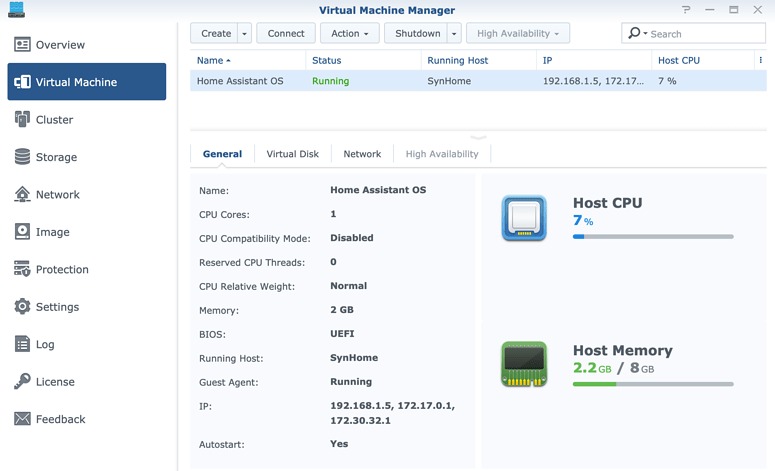
Task: Click the License key icon
Action: (x=22, y=381)
